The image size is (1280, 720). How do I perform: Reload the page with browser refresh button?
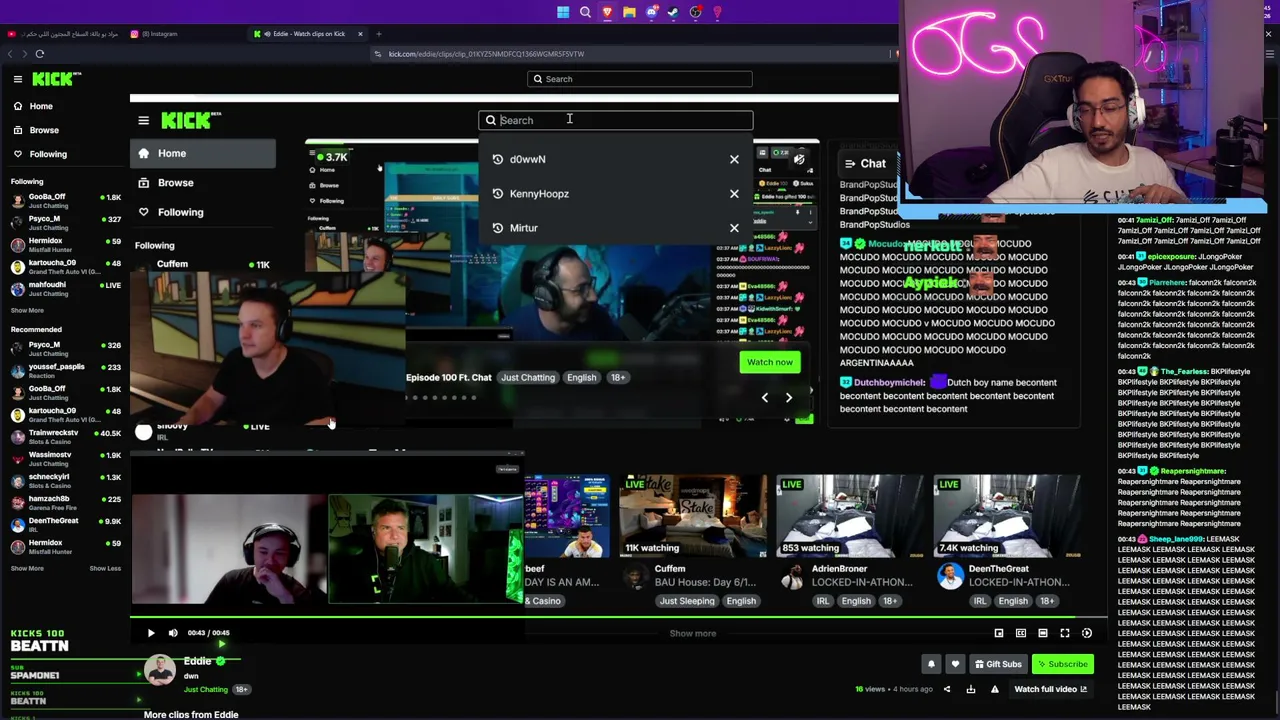tap(40, 54)
